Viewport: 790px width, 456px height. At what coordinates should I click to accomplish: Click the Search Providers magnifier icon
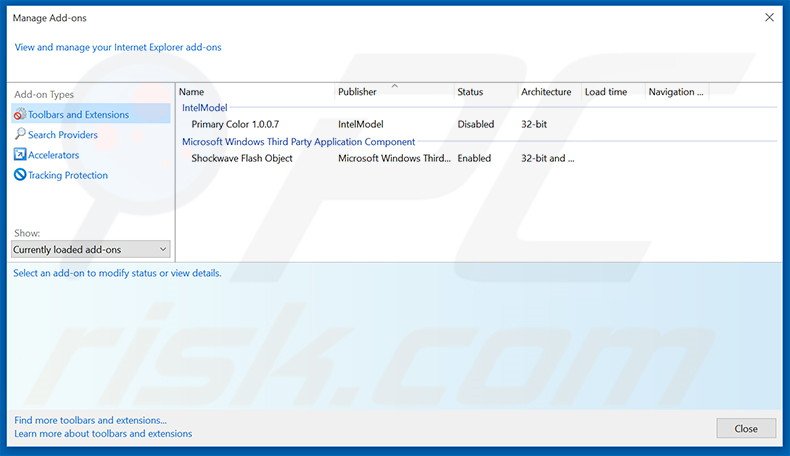pos(20,134)
